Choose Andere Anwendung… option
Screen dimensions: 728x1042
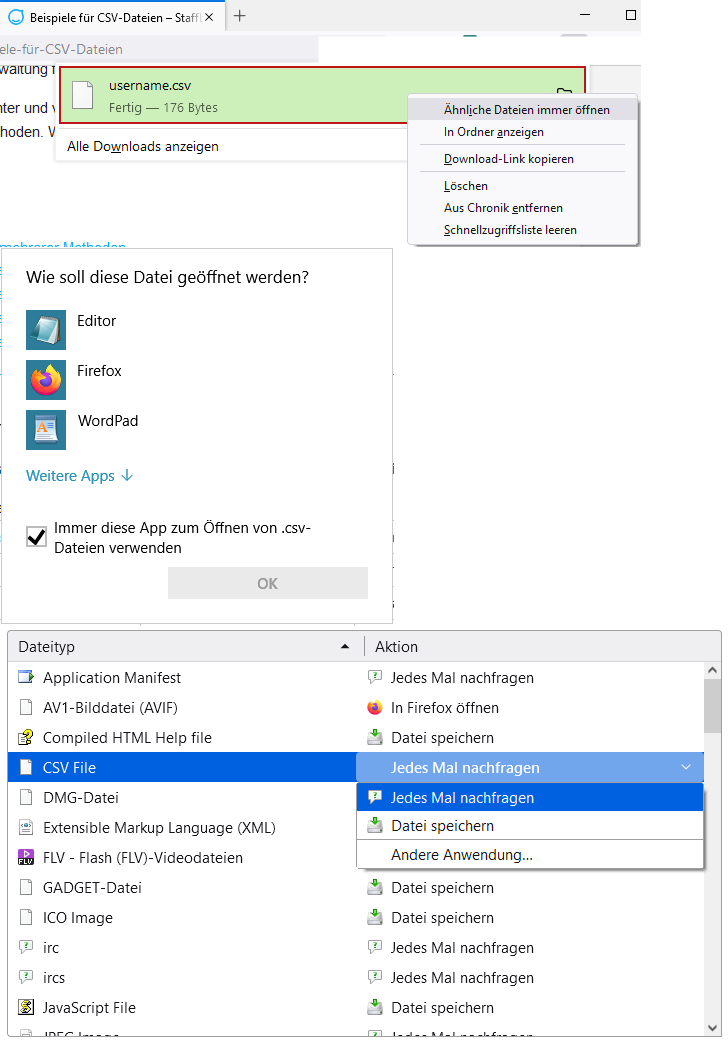(x=461, y=855)
